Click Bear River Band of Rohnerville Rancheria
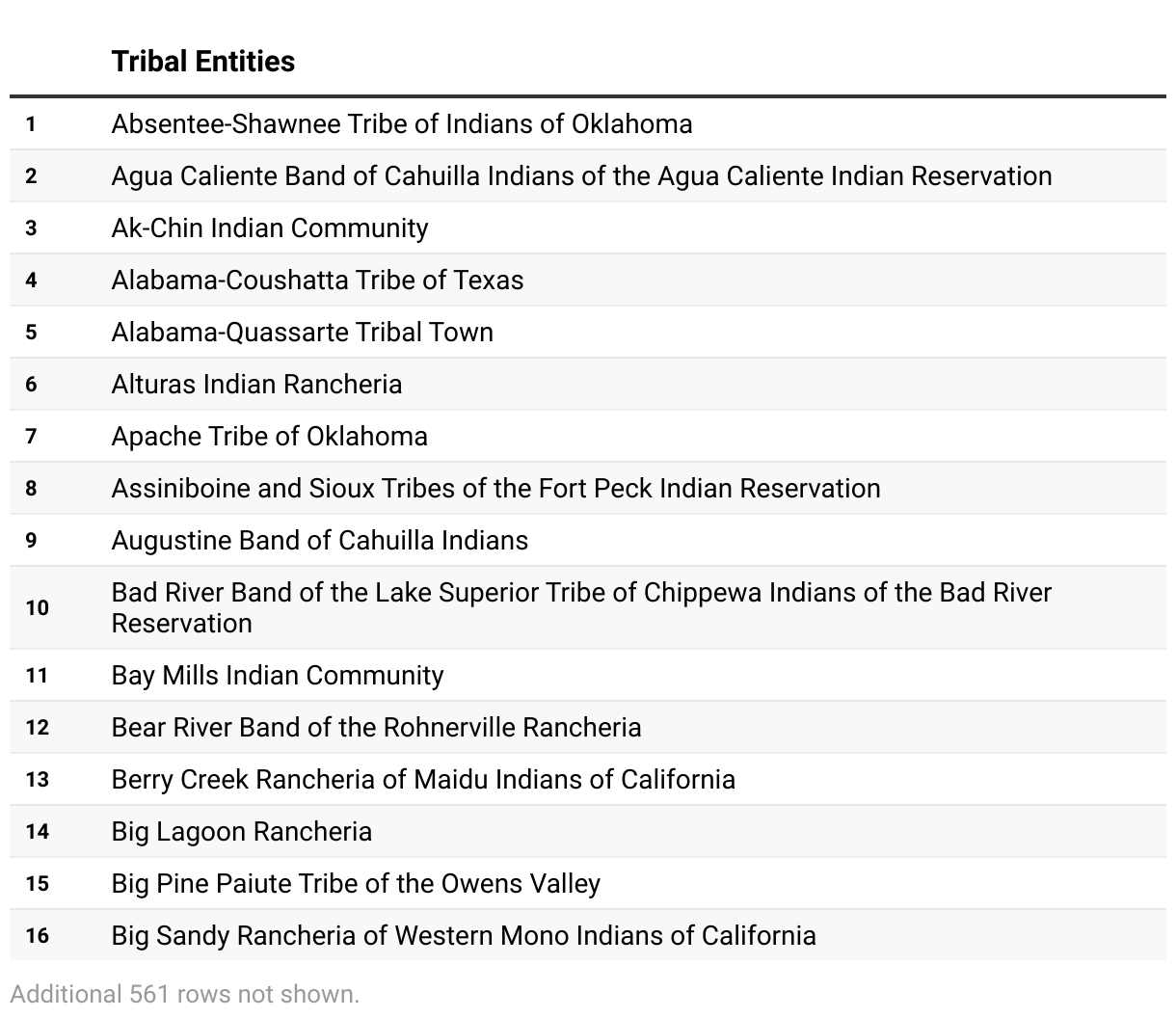 [376, 728]
